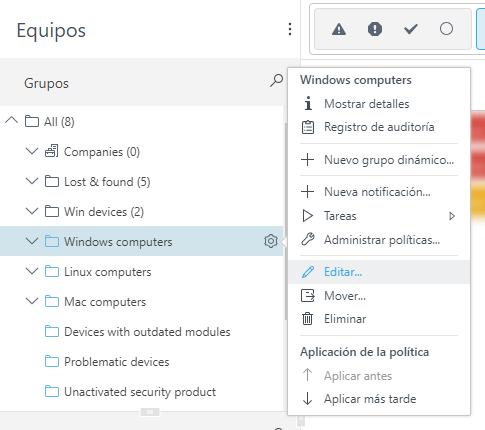The width and height of the screenshot is (485, 430).
Task: Expand the Lost & found (5) group
Action: (32, 181)
